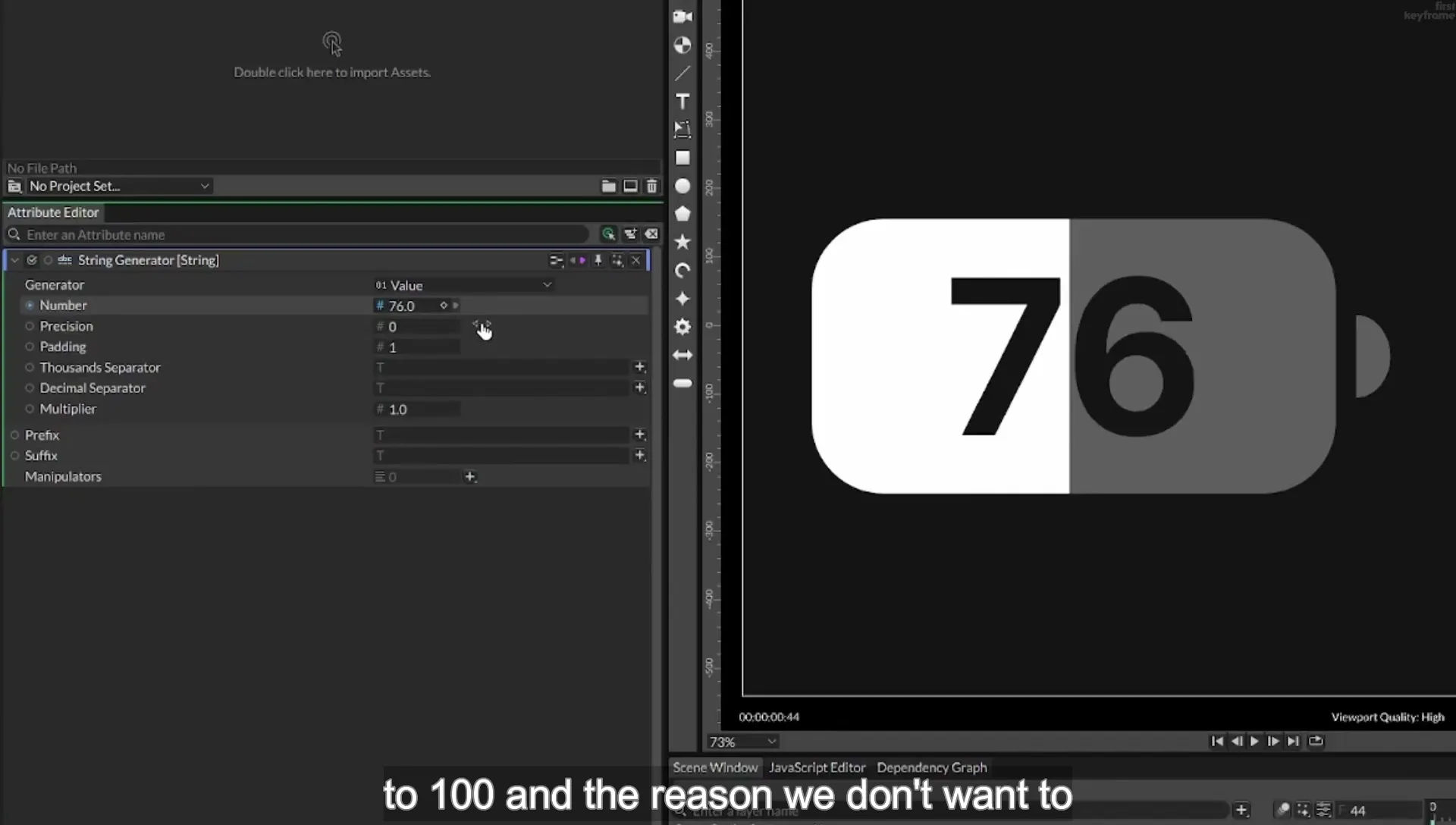Click the trash icon in assets panel
Screen dimensions: 1456x825
pyautogui.click(x=651, y=186)
